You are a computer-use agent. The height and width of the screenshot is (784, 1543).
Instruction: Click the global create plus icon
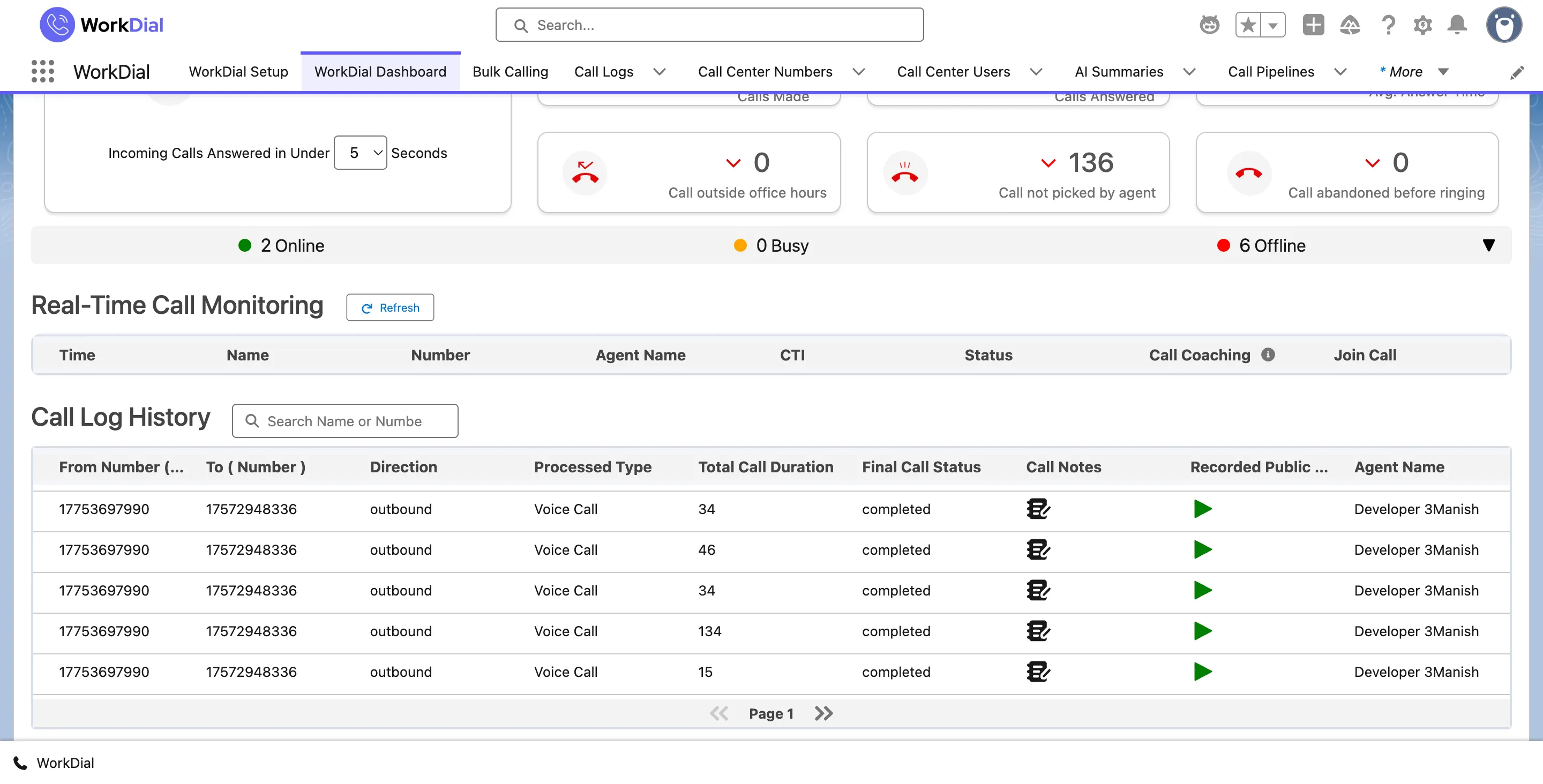1314,25
